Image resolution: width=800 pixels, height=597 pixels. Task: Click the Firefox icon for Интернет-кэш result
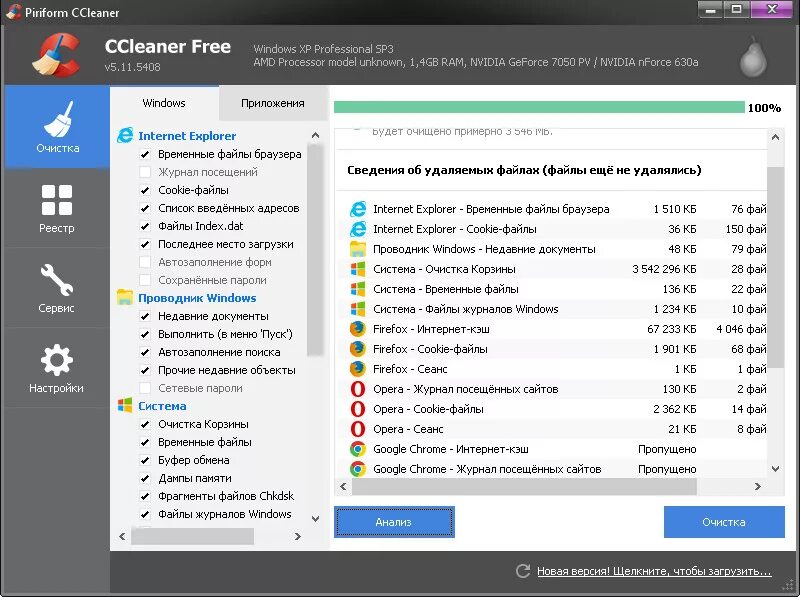point(358,329)
